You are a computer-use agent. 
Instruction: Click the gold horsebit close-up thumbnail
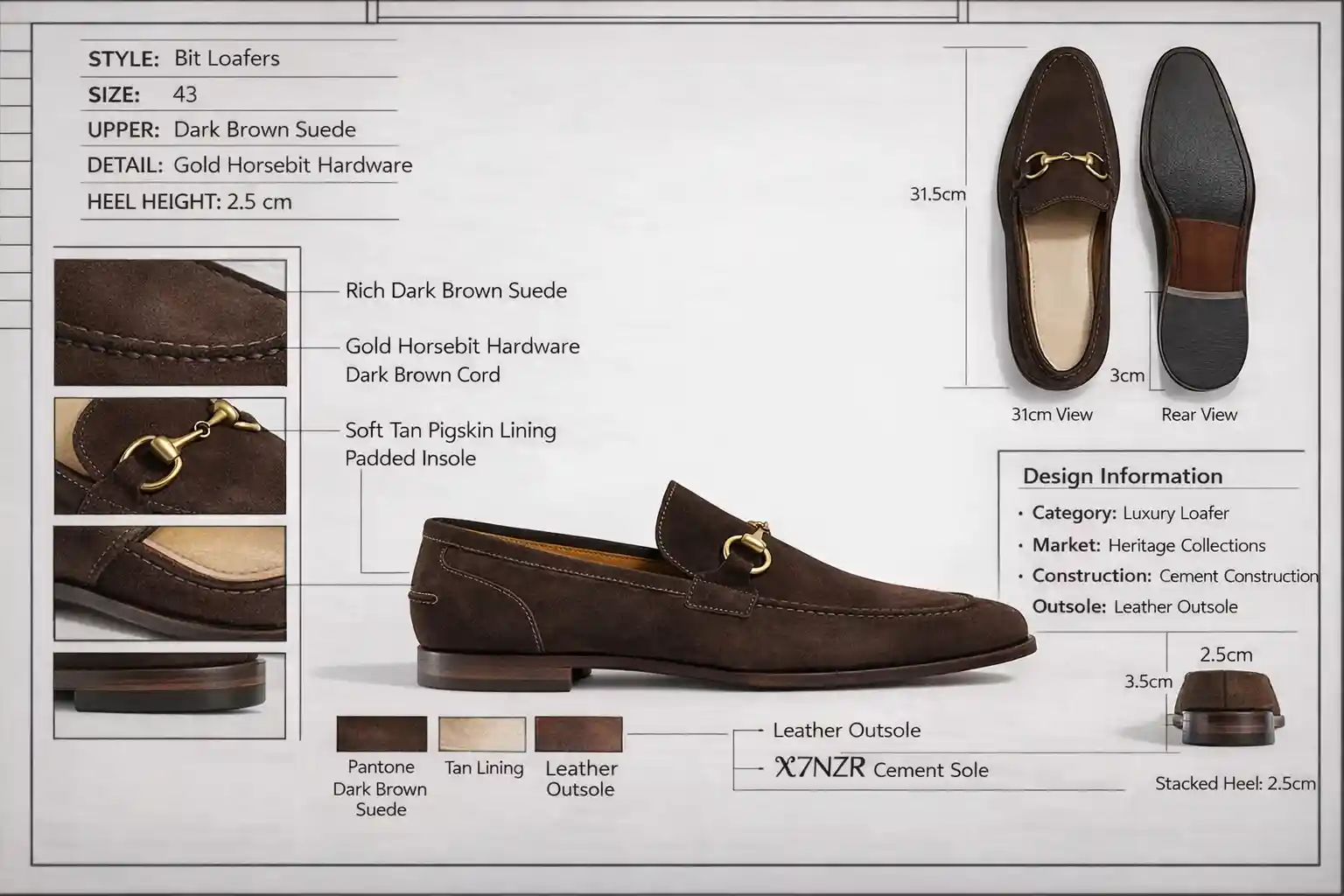[x=170, y=456]
